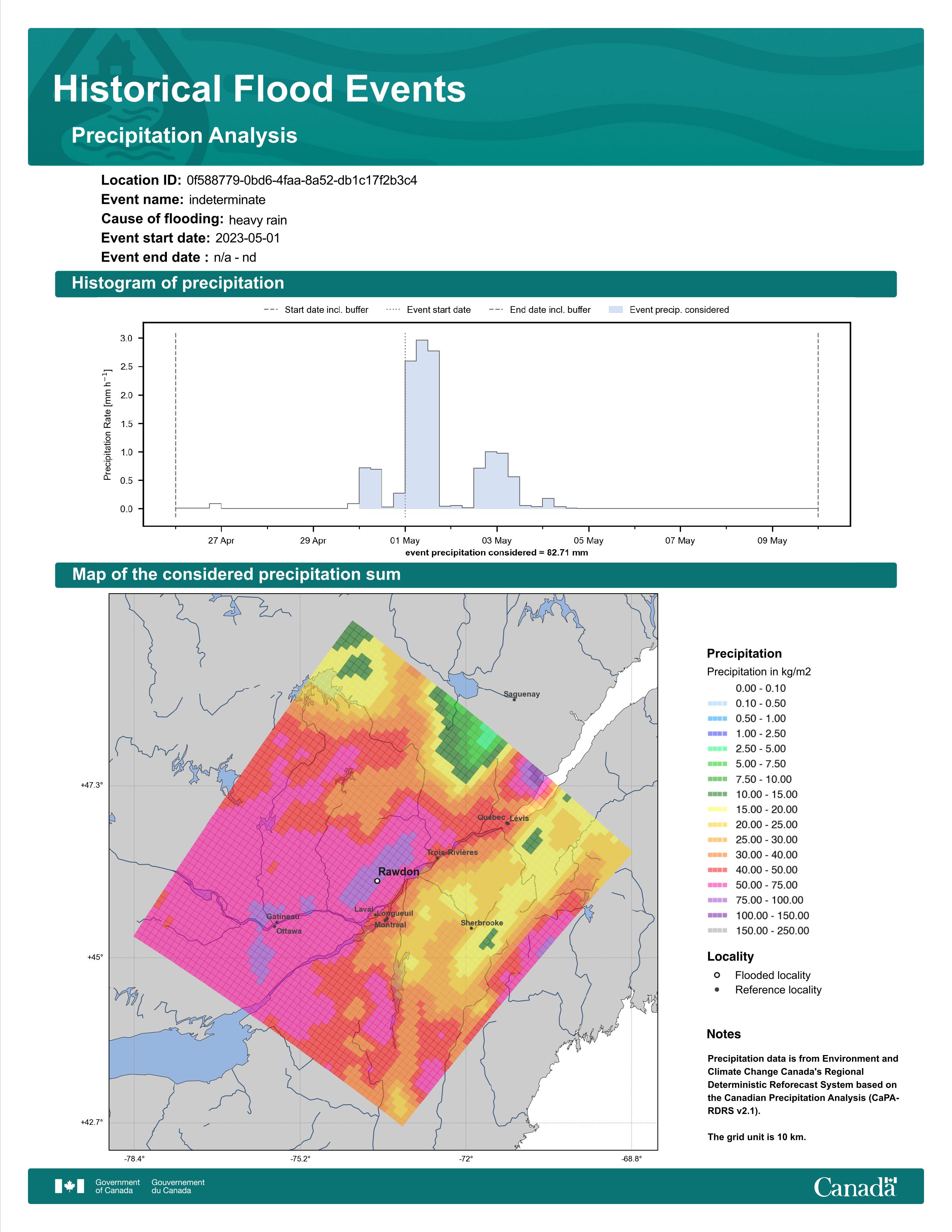Click the 150.00 - 250.00 legend color swatch
Screen dimensions: 952x1232
717,931
